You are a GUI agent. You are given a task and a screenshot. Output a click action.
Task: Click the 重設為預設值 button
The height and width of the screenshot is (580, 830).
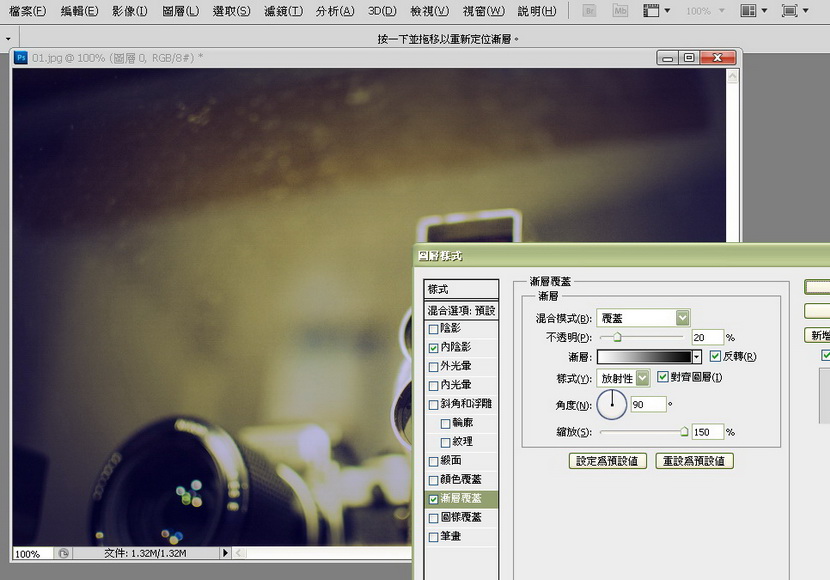(695, 462)
